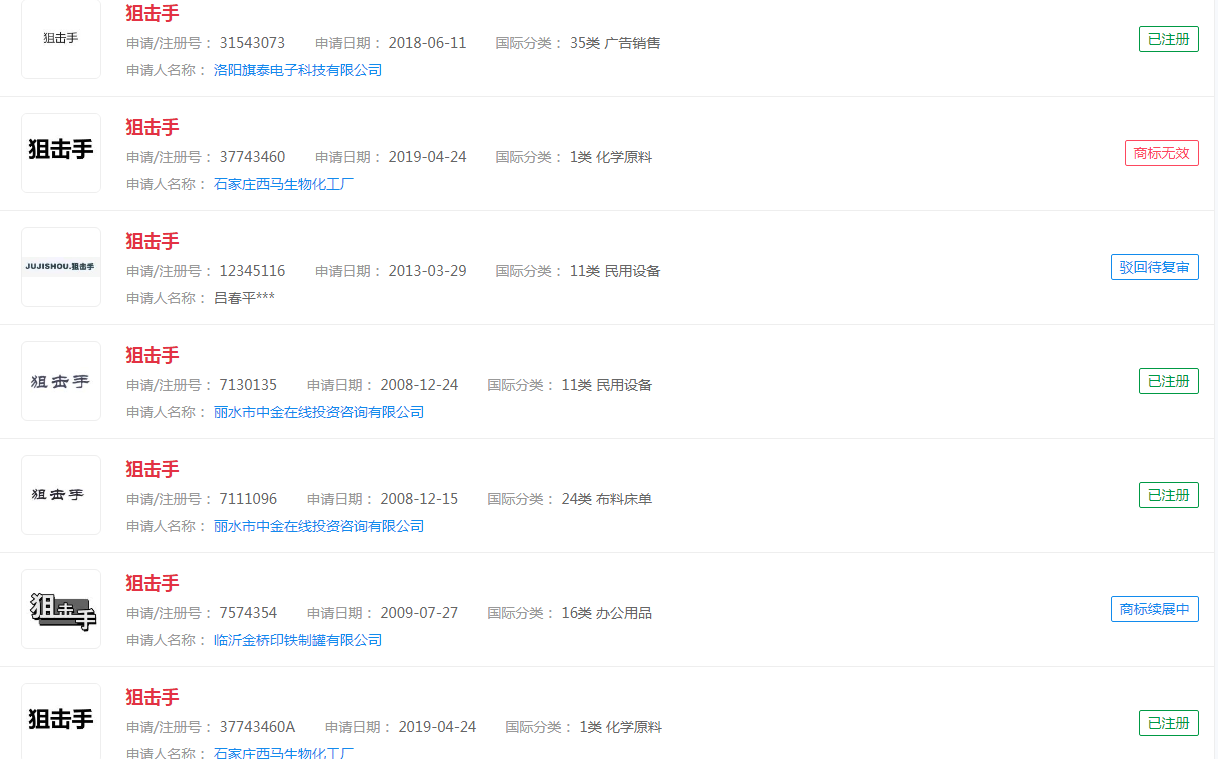Click the 驳回待复审 status badge
Image resolution: width=1218 pixels, height=759 pixels.
pyautogui.click(x=1154, y=267)
